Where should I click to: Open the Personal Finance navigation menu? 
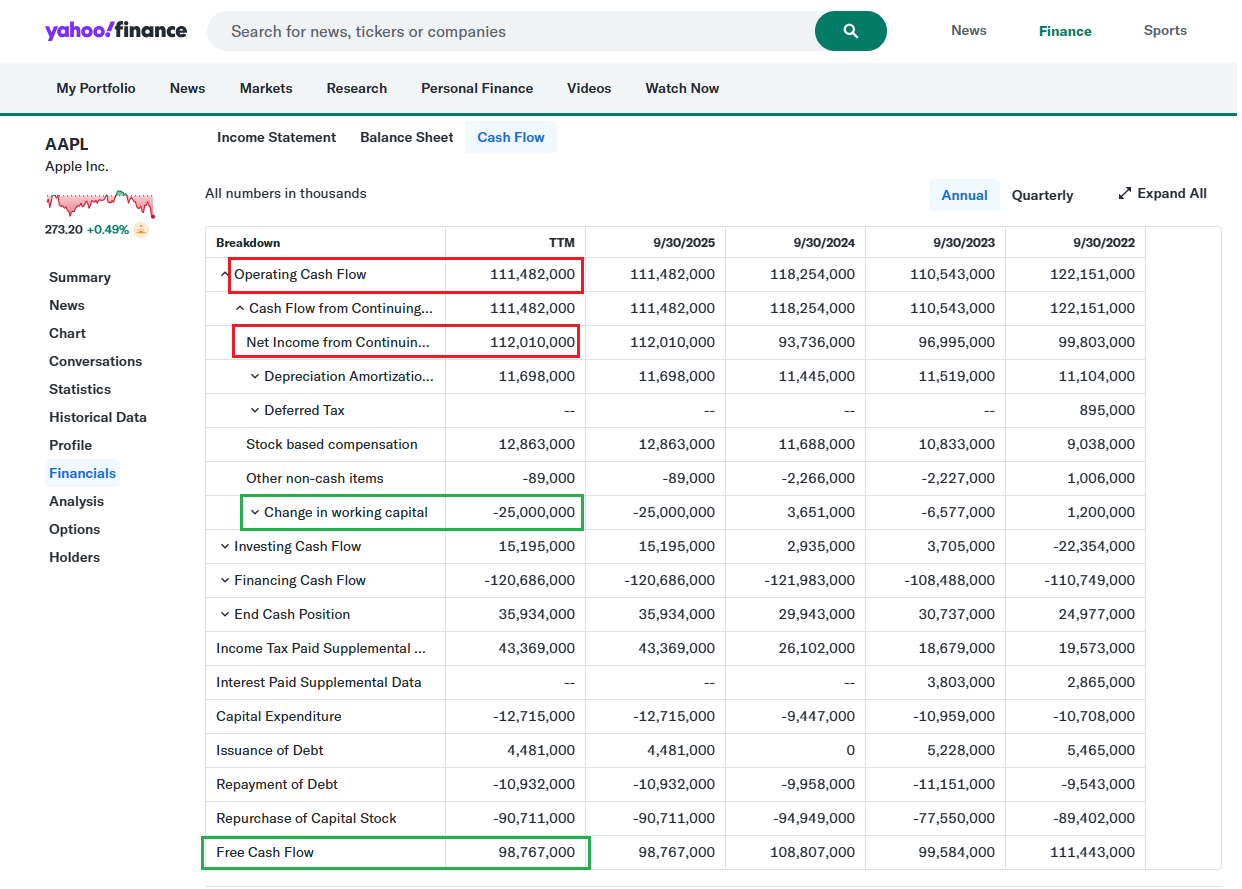(477, 88)
